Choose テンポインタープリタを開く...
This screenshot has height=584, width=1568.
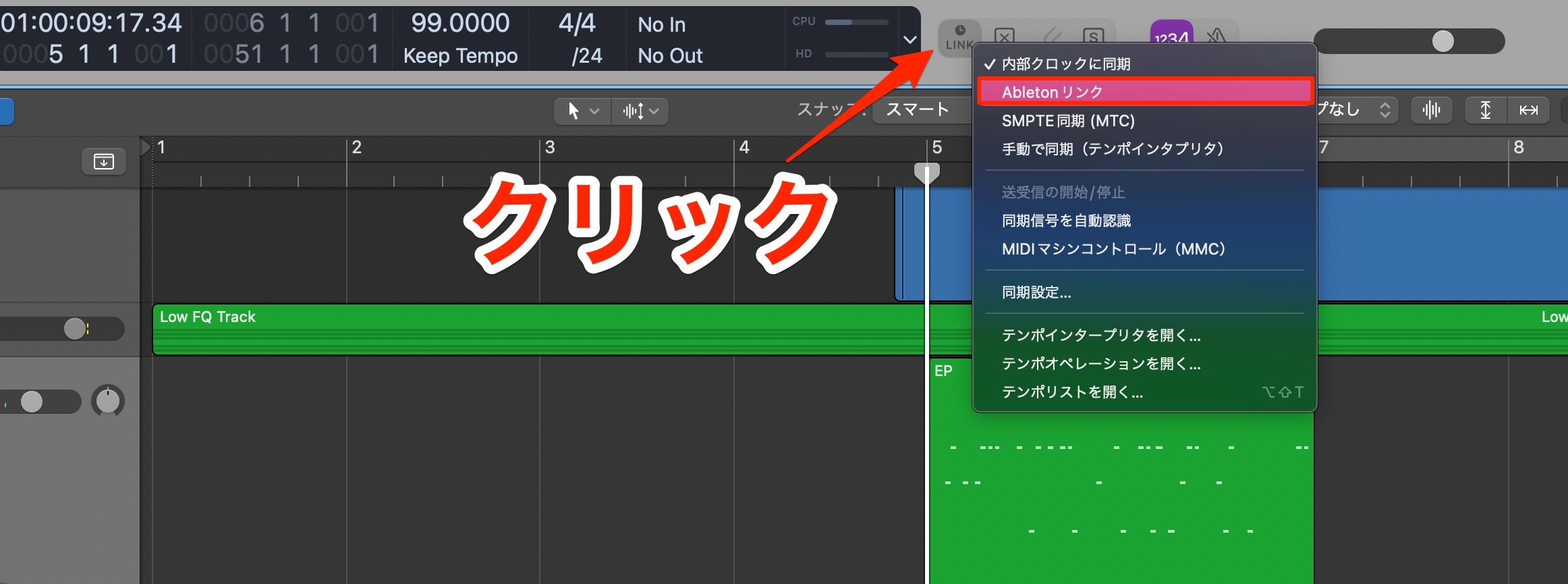(1144, 336)
